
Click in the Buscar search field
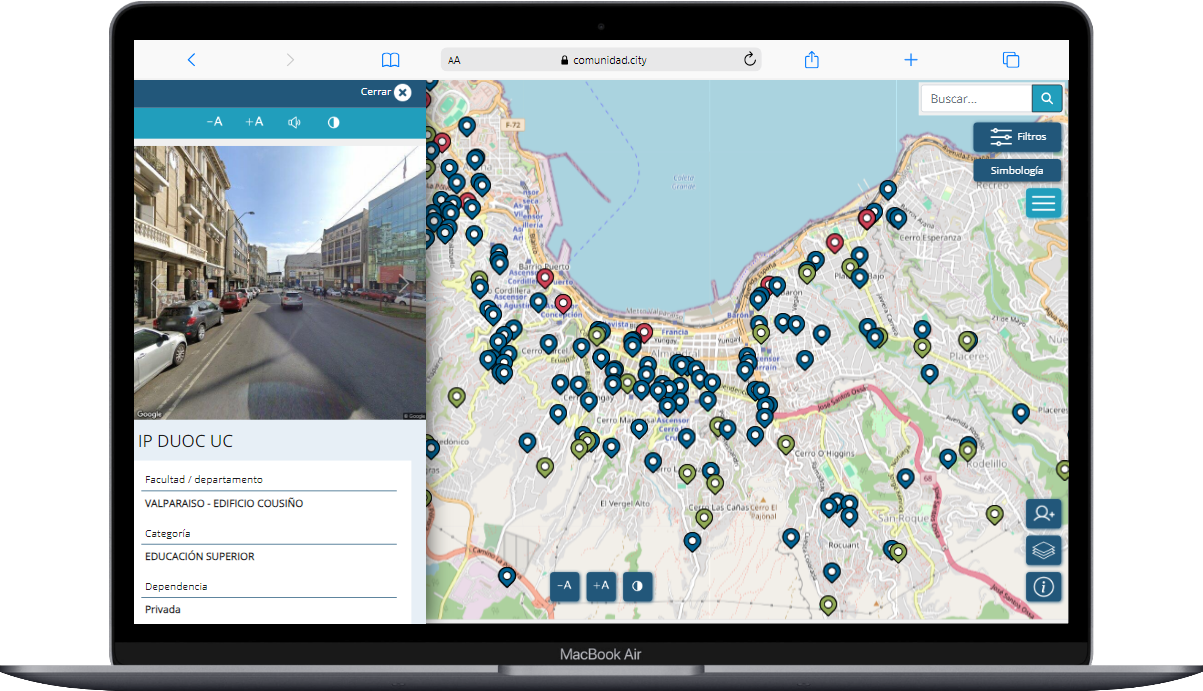click(975, 98)
